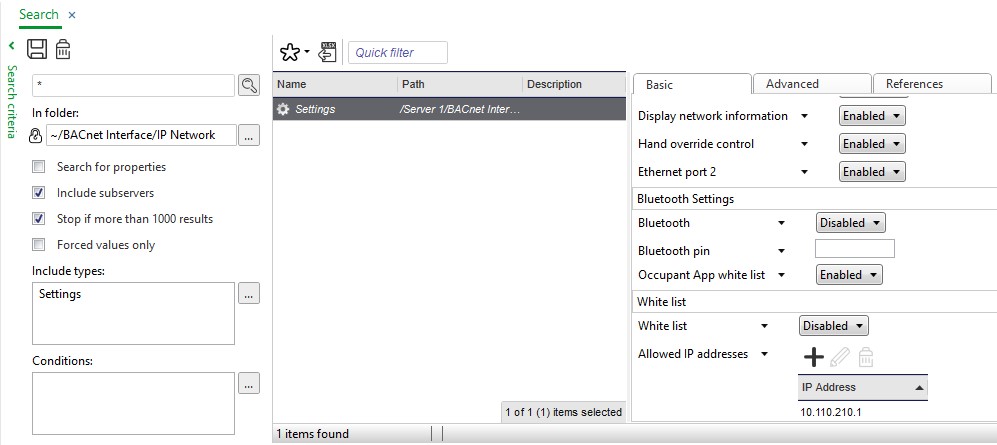Image resolution: width=997 pixels, height=445 pixels.
Task: Remove the allowed IP address with trash icon
Action: point(865,357)
